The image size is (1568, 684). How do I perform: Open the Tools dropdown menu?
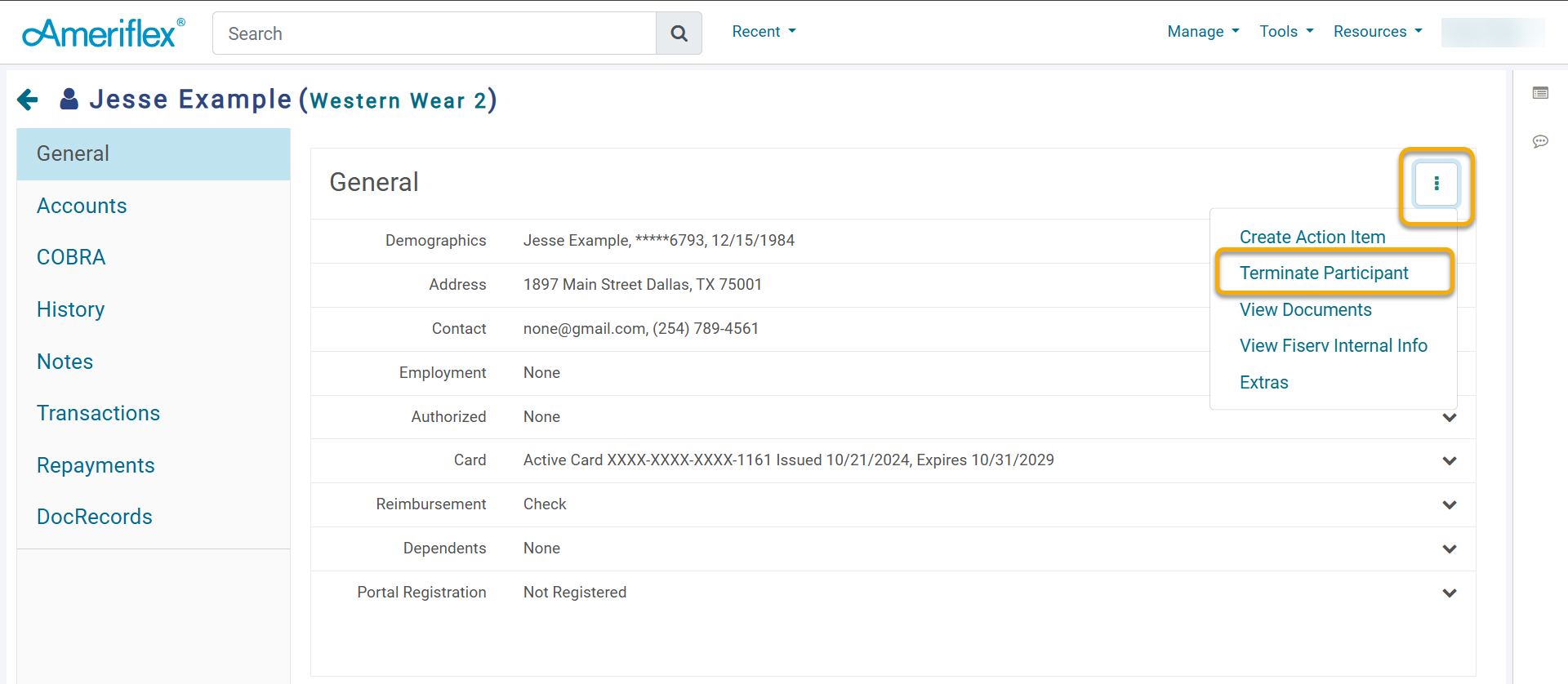(1286, 32)
